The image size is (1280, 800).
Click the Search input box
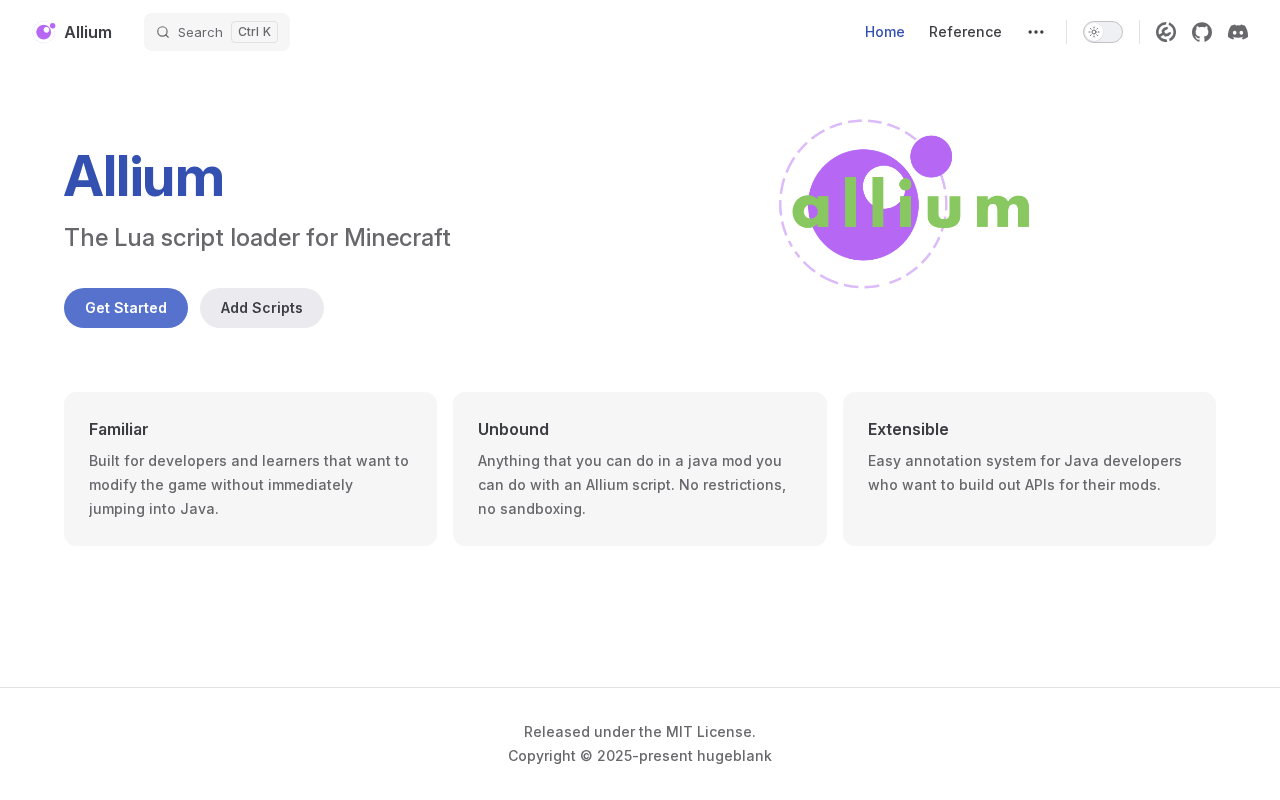click(x=200, y=32)
